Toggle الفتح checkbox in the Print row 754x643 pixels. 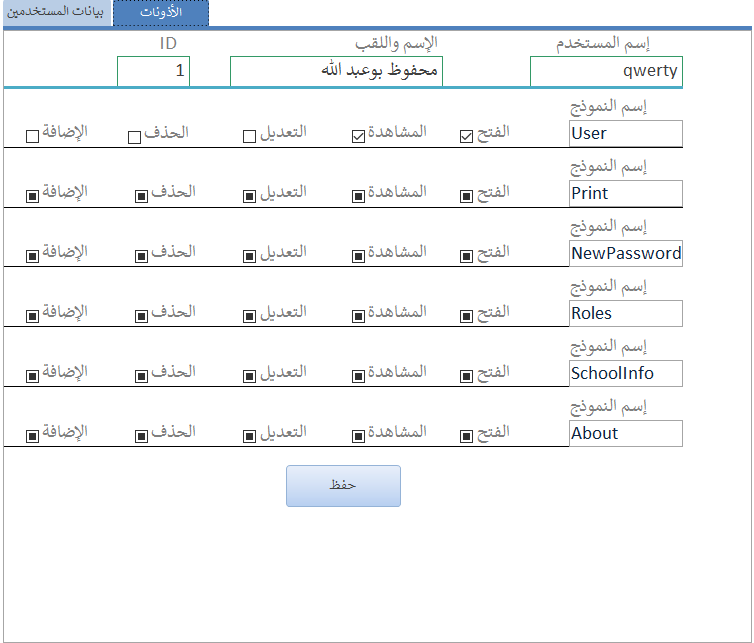(466, 196)
